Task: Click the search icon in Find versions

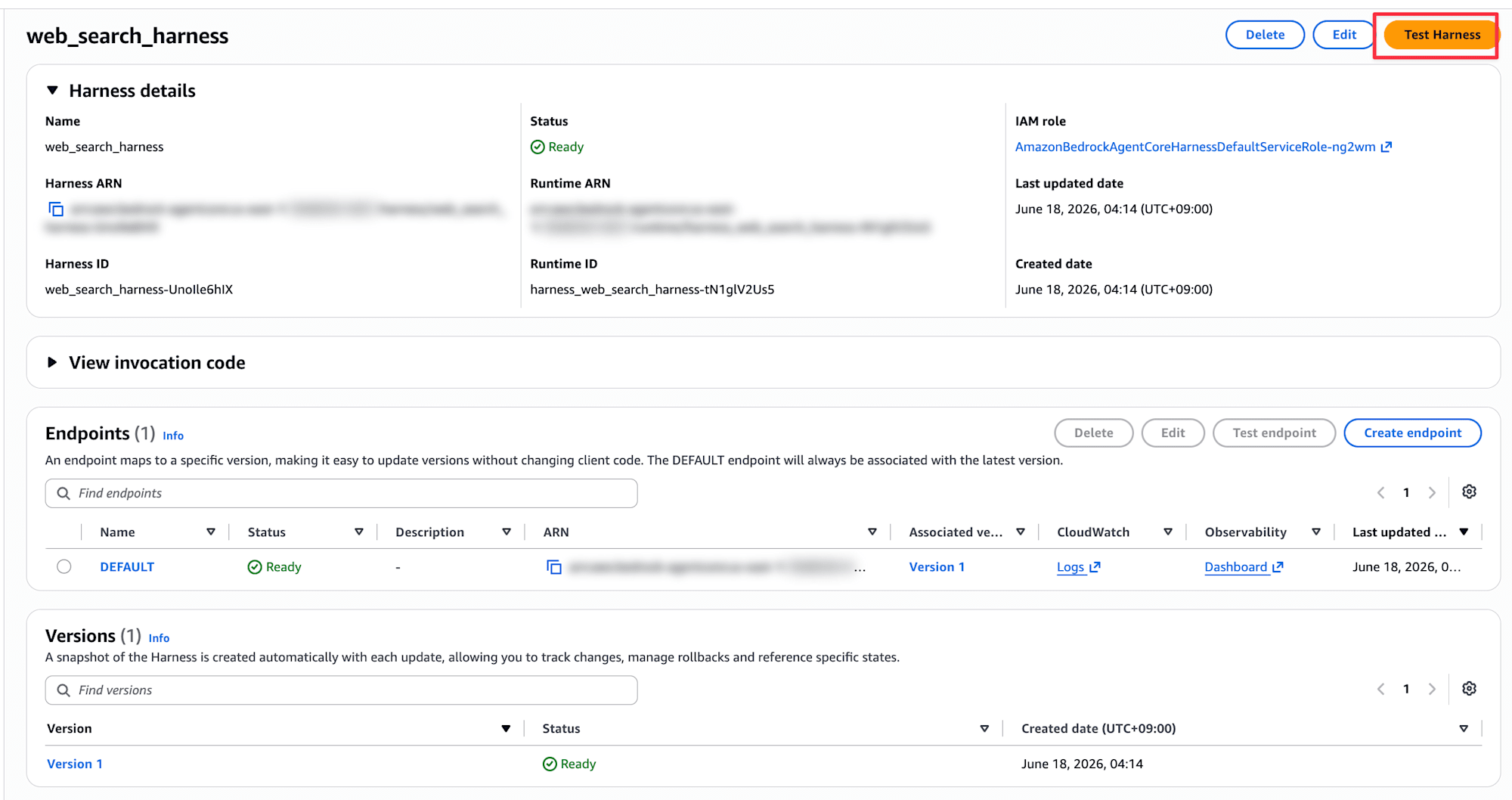Action: (x=64, y=690)
